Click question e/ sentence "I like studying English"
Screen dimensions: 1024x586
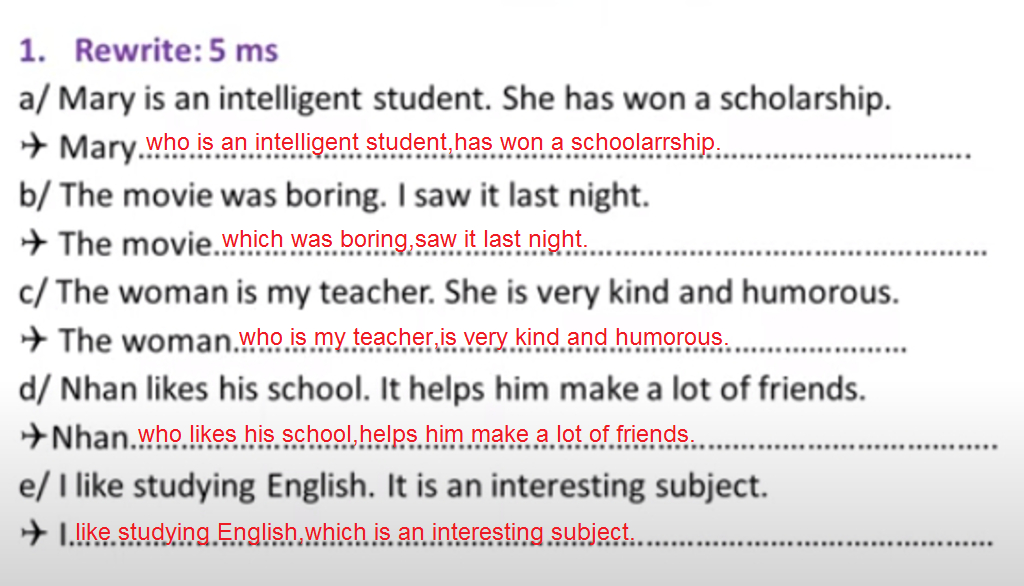[393, 486]
